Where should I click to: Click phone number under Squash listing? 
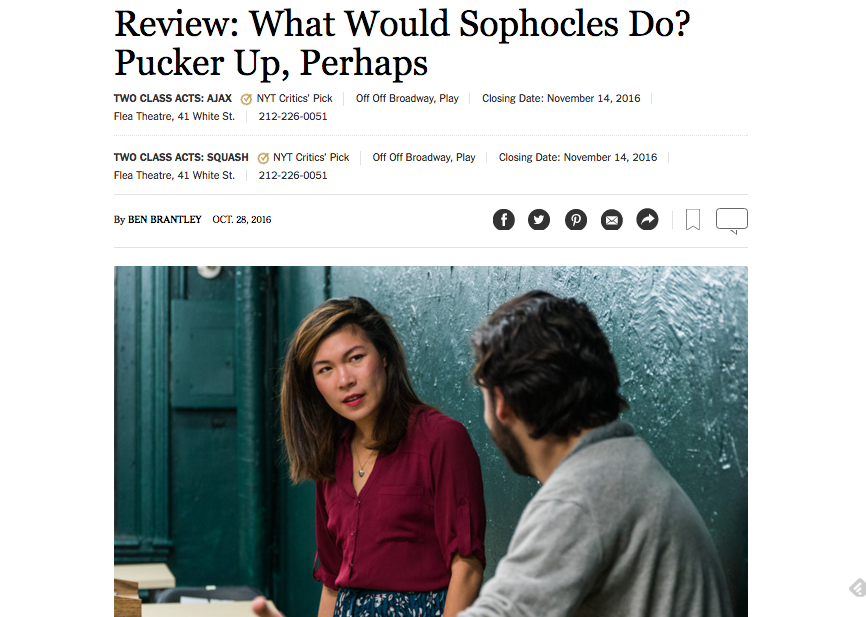click(x=293, y=176)
